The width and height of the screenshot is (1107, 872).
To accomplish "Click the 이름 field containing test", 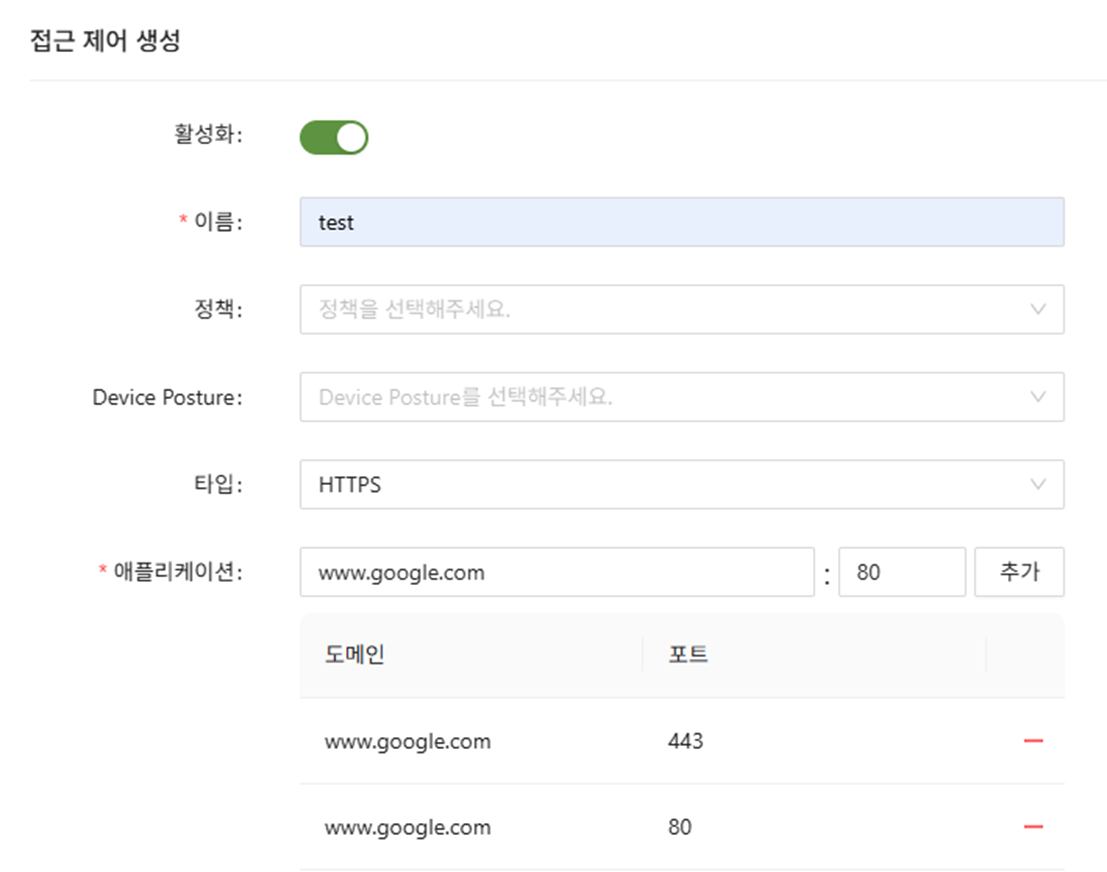I will [681, 222].
